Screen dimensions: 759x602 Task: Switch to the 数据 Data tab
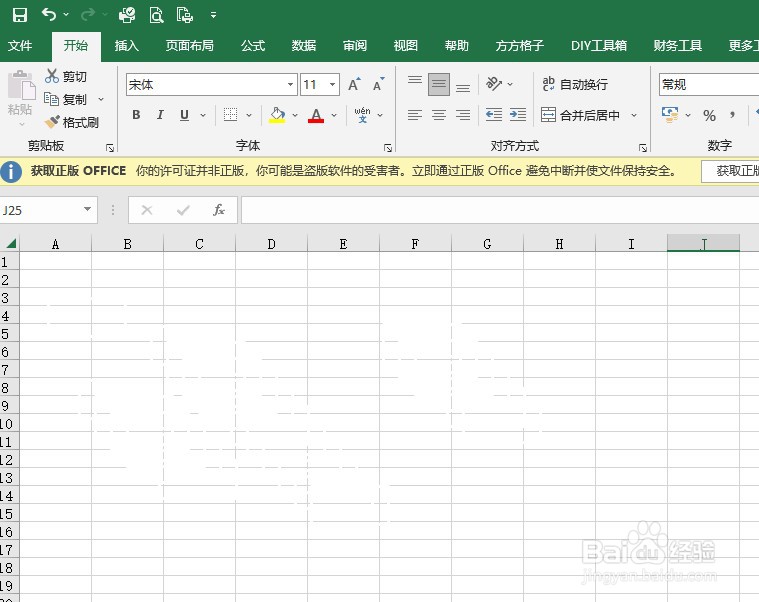tap(304, 46)
